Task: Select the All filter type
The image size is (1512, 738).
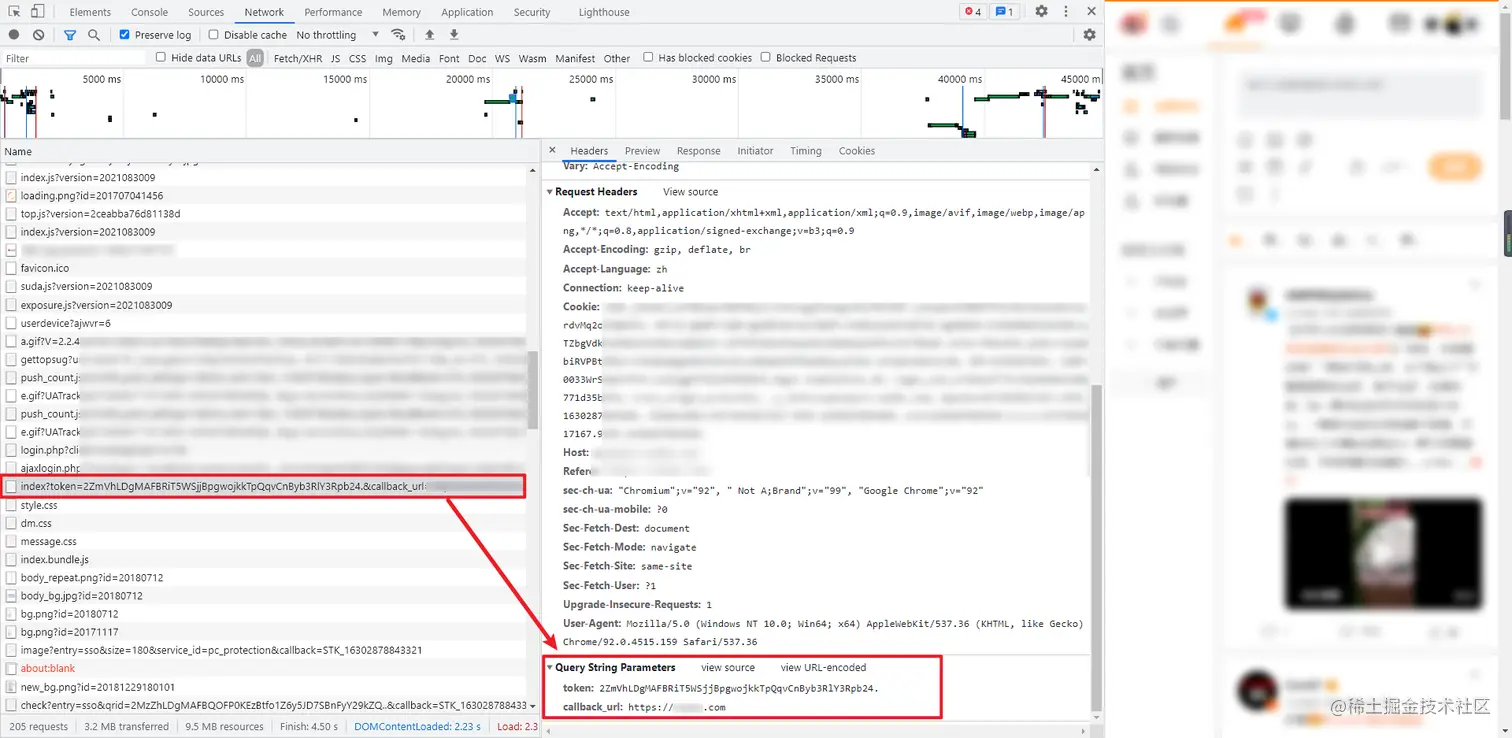Action: point(256,58)
